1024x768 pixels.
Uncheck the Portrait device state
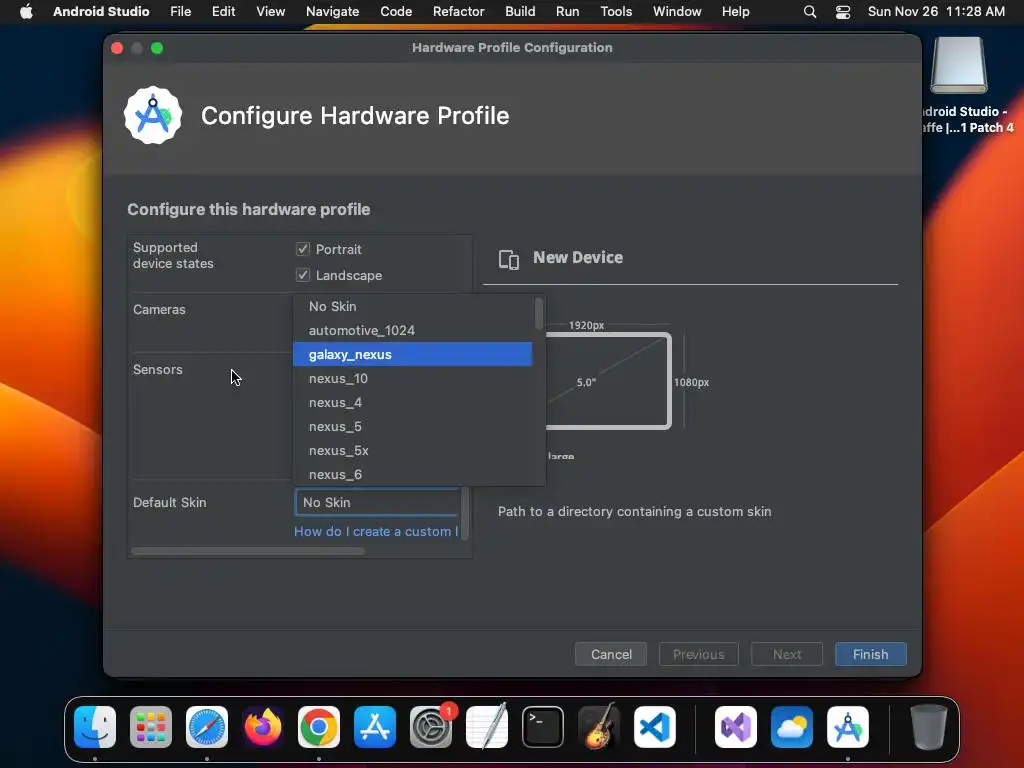tap(302, 249)
